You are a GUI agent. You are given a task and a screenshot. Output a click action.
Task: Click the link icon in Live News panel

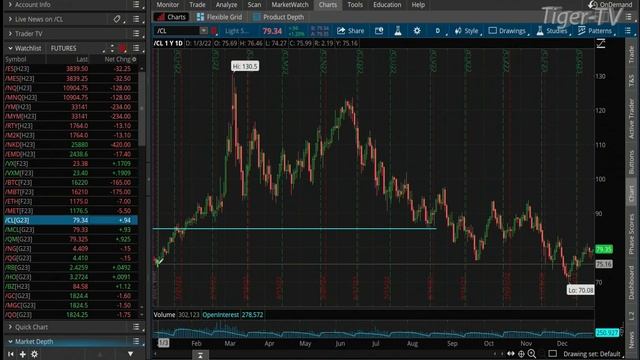[117, 19]
